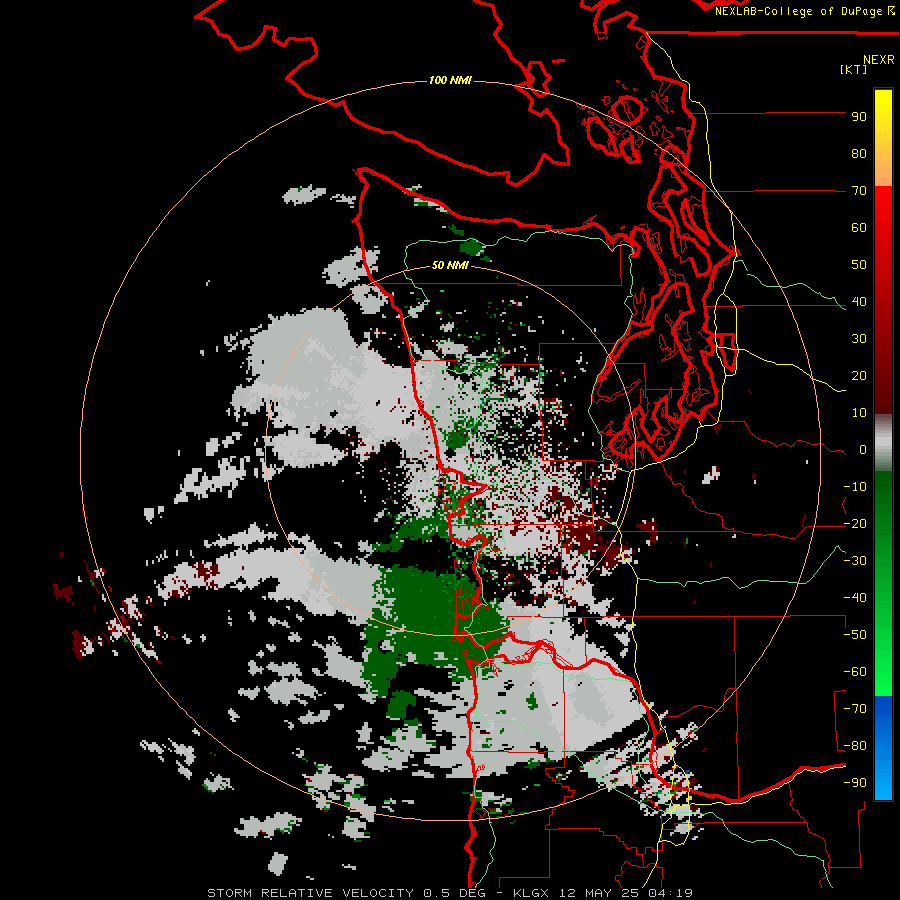Click the 60 value on the velocity scale

[x=859, y=228]
